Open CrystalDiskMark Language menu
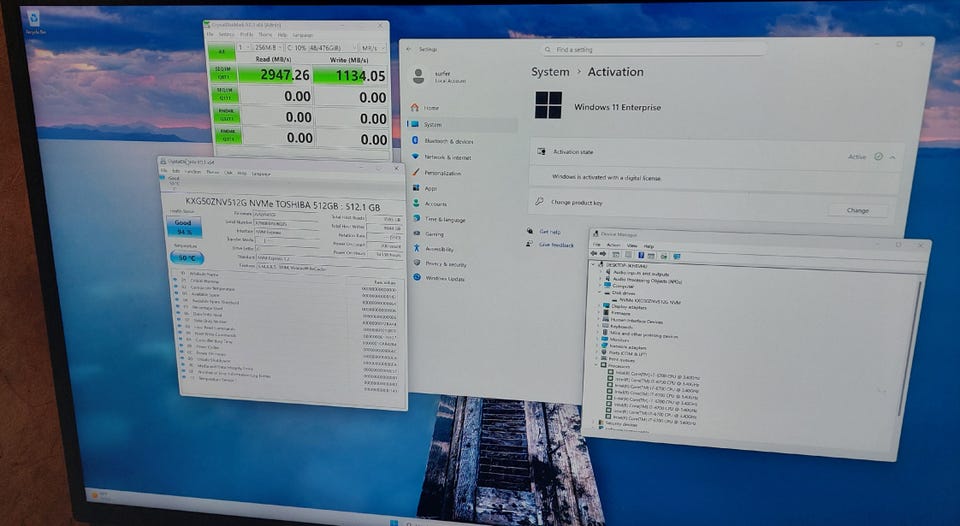This screenshot has height=526, width=960. [x=302, y=35]
